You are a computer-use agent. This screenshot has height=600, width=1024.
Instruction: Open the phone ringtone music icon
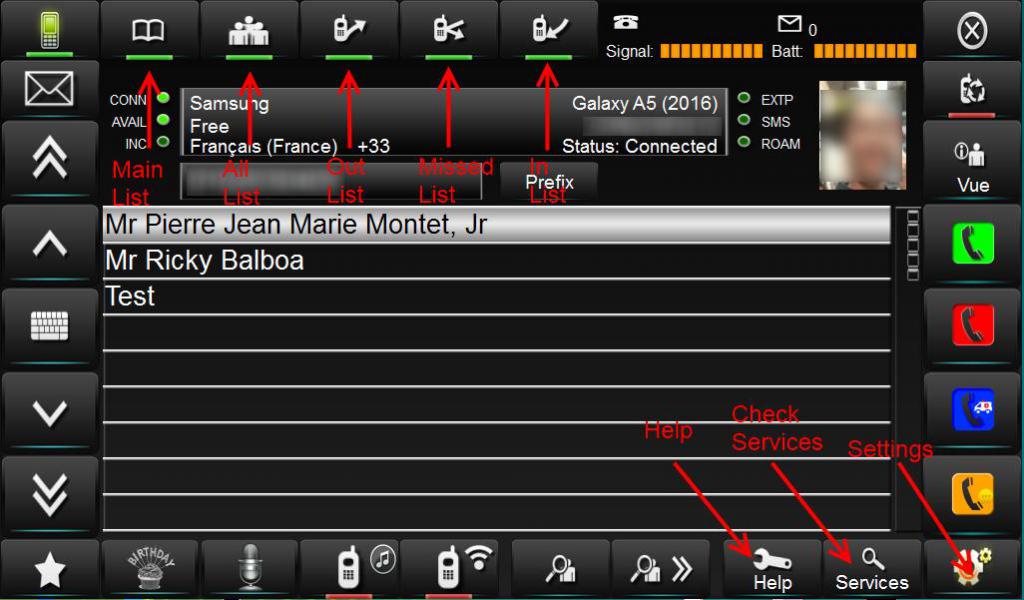tap(349, 567)
